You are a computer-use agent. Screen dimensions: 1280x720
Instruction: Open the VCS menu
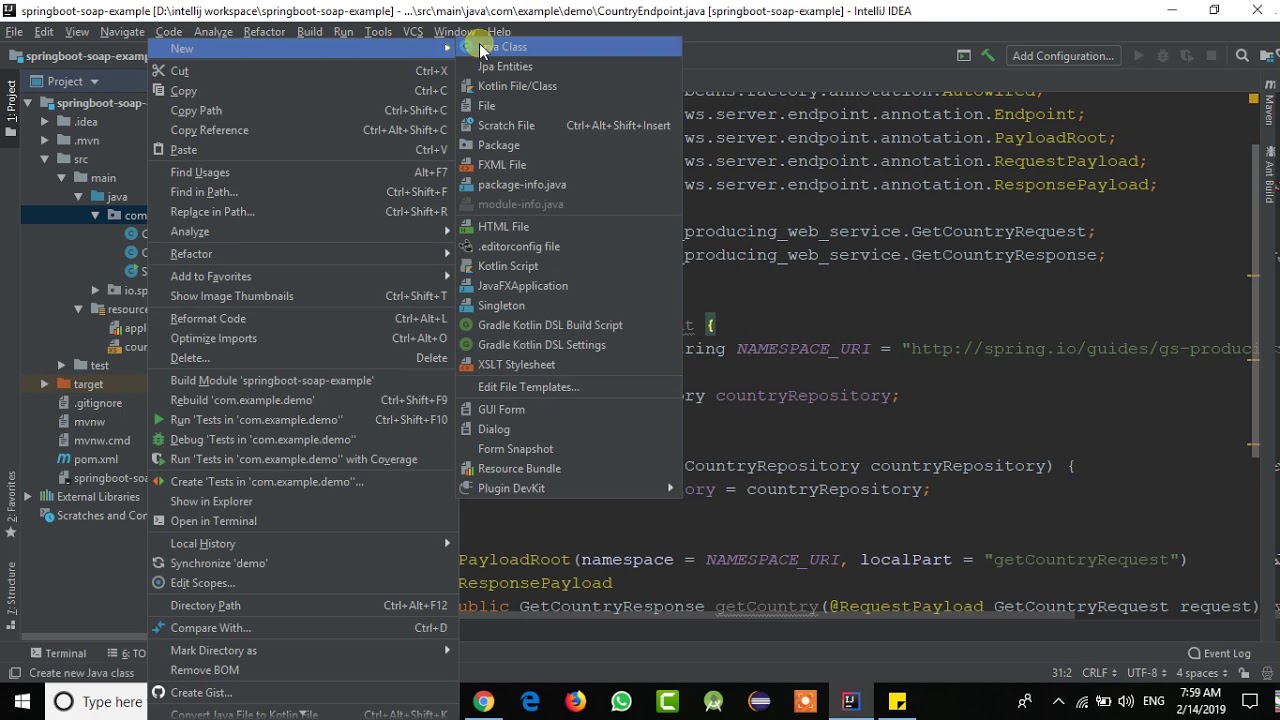coord(413,32)
